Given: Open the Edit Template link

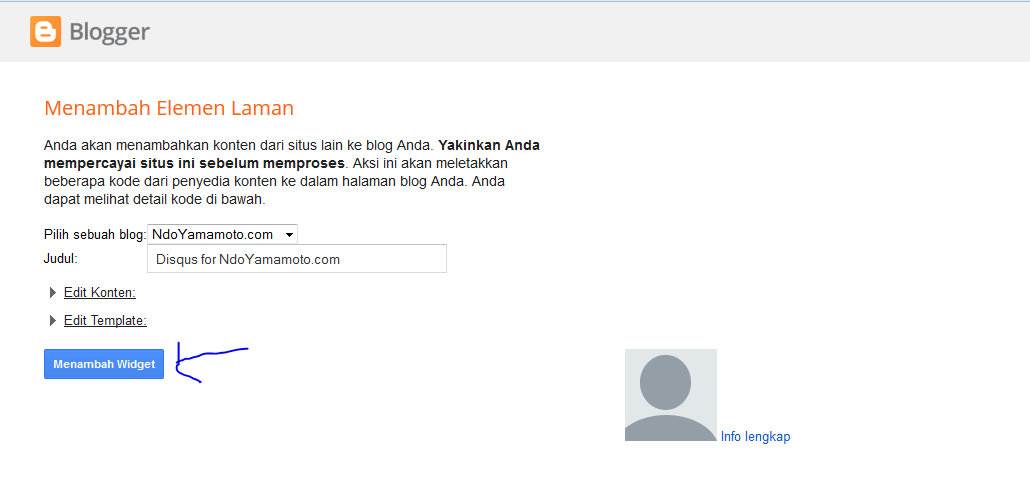Looking at the screenshot, I should 105,321.
